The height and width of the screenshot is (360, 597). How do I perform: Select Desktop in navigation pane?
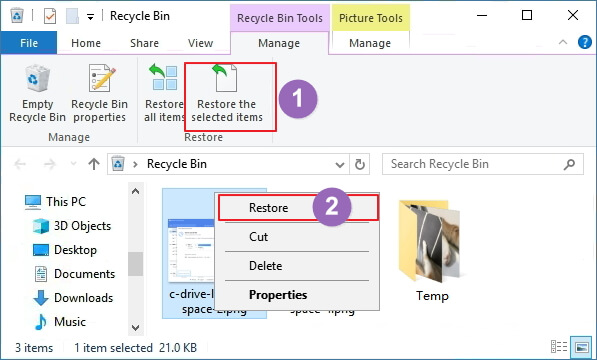[x=65, y=250]
